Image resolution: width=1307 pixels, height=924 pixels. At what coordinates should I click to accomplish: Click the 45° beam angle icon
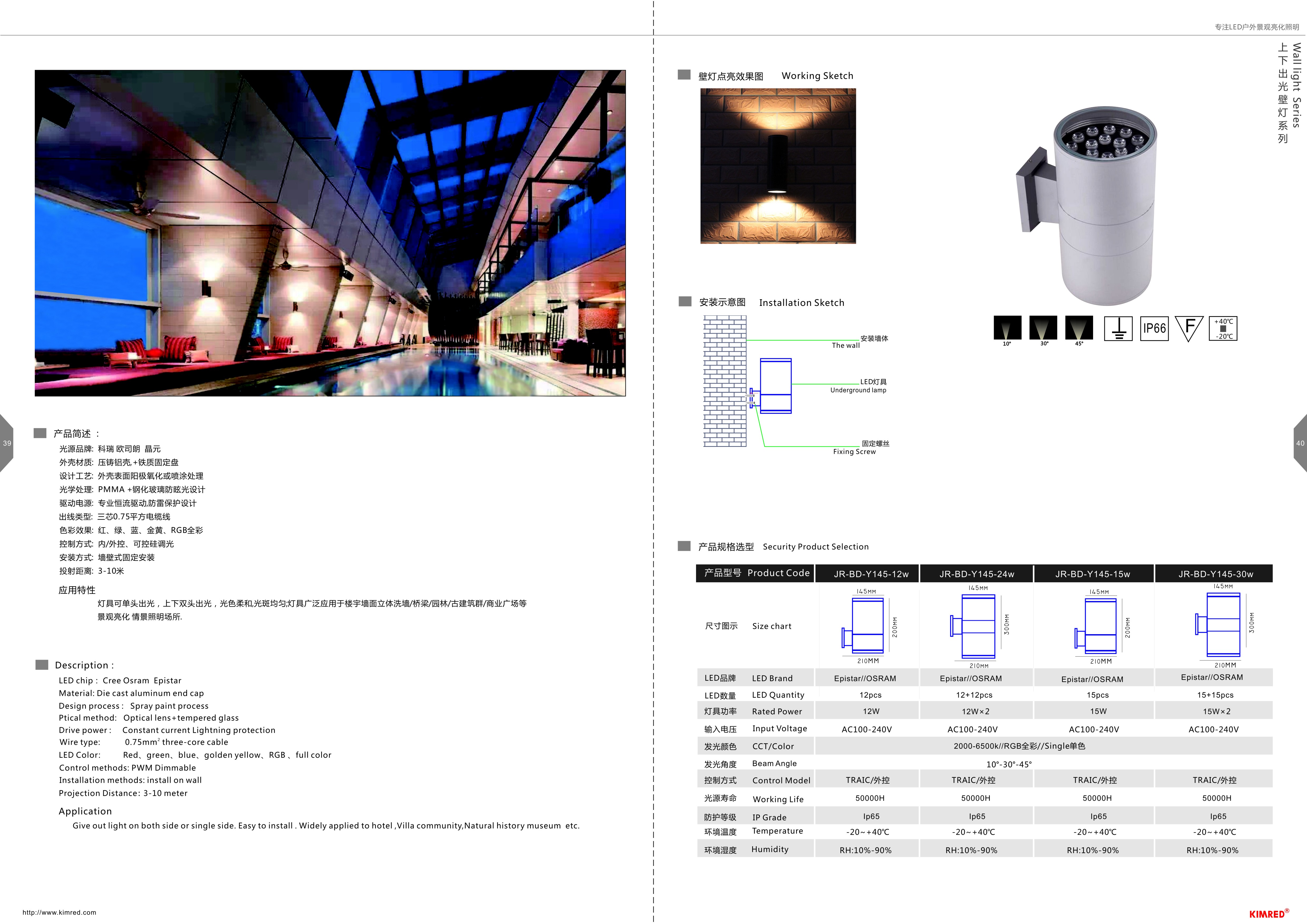click(1079, 329)
